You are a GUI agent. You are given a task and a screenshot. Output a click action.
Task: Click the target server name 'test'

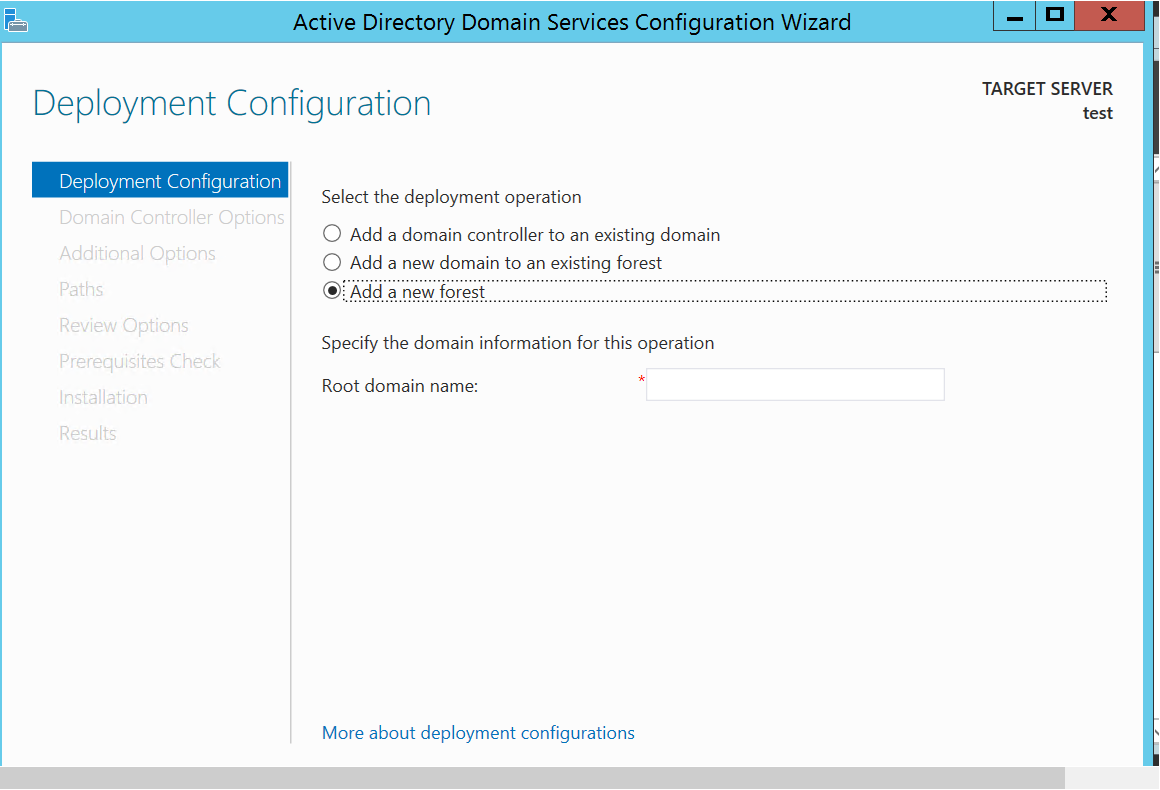[1098, 113]
